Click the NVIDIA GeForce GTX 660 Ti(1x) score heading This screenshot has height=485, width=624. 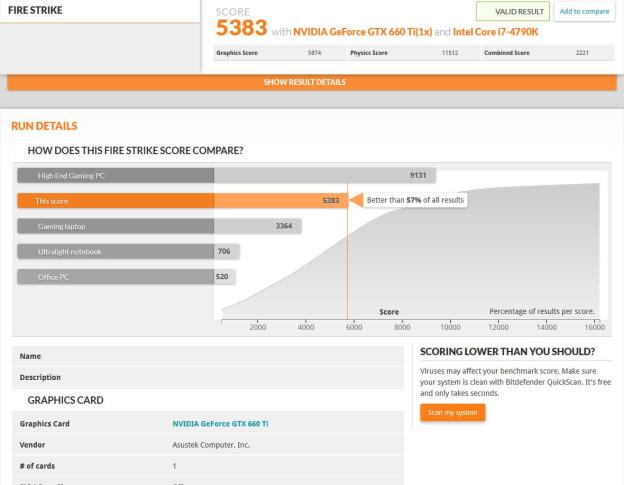(x=363, y=32)
